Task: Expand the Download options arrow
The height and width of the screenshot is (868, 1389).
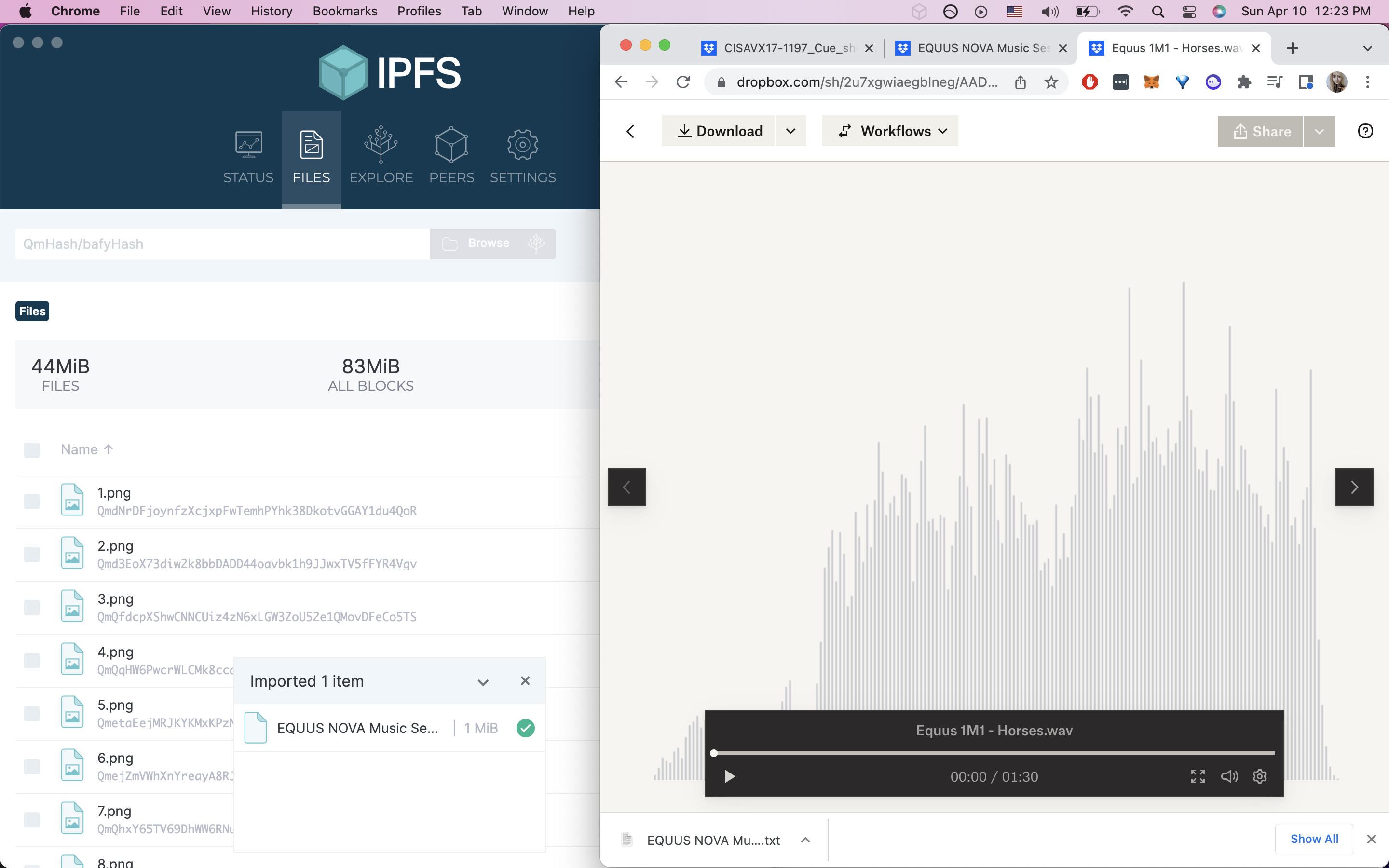Action: pos(790,131)
